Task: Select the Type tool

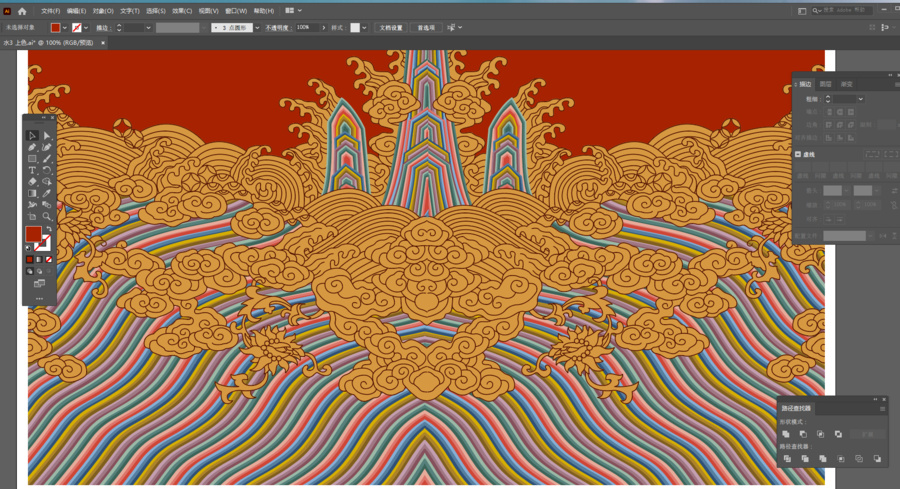Action: tap(32, 170)
